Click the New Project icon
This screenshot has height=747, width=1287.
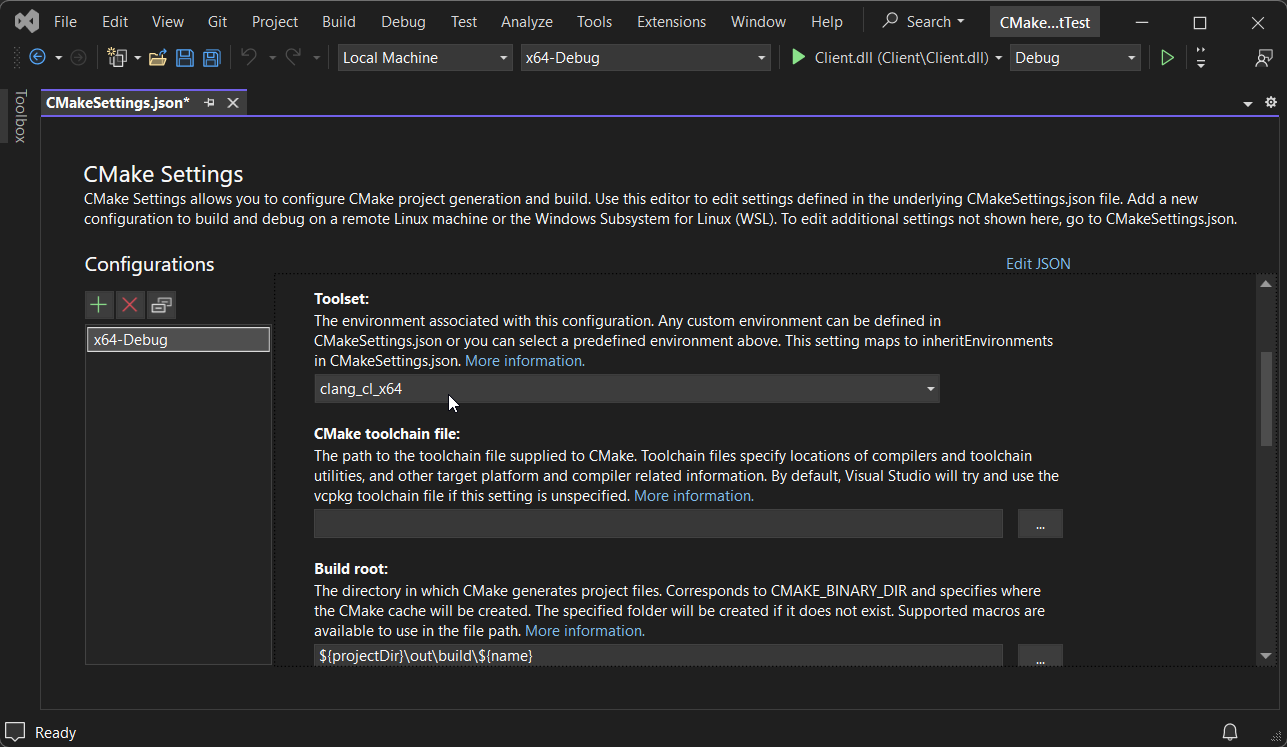pyautogui.click(x=117, y=58)
